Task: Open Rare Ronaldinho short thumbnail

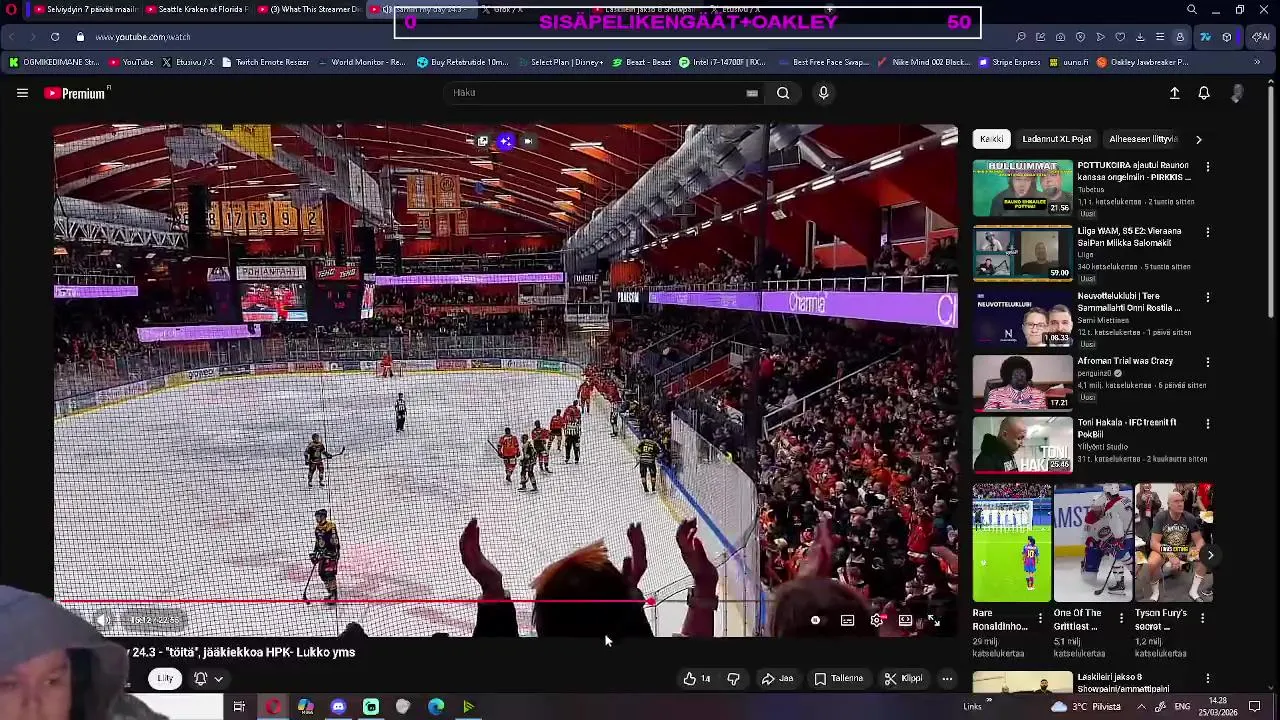Action: 1012,543
